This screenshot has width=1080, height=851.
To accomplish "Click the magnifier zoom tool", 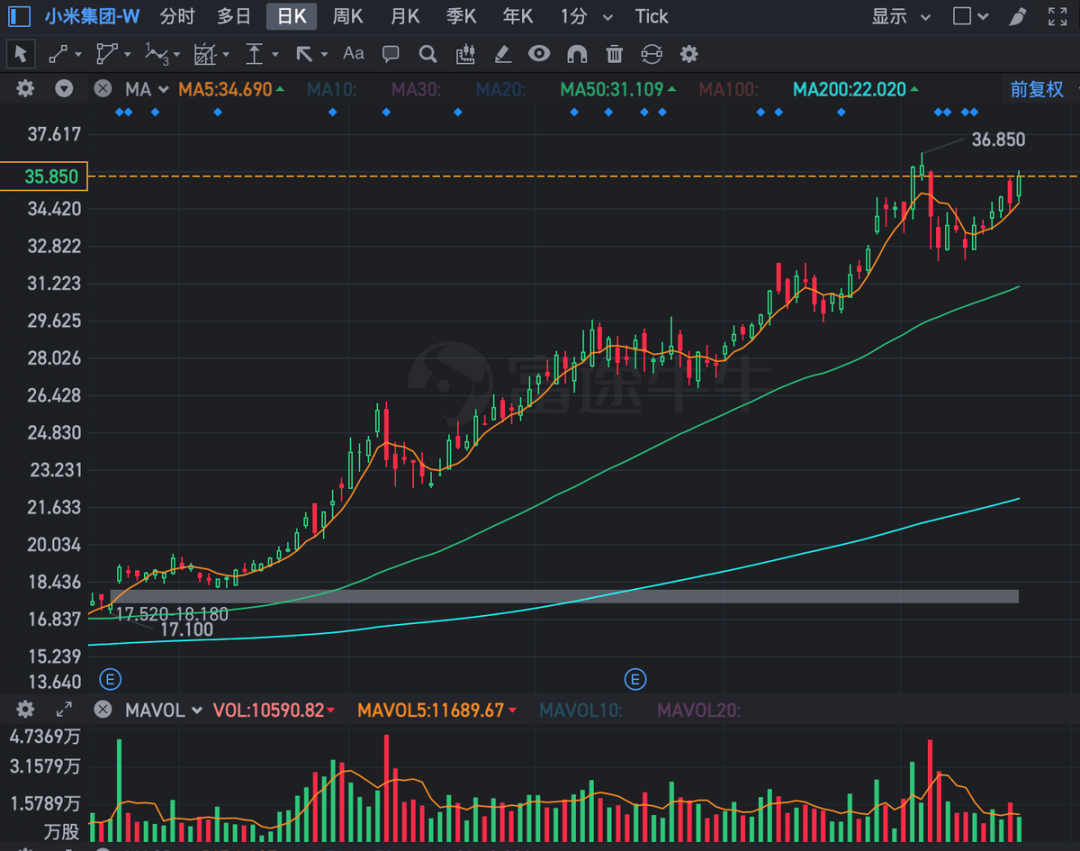I will [x=428, y=54].
